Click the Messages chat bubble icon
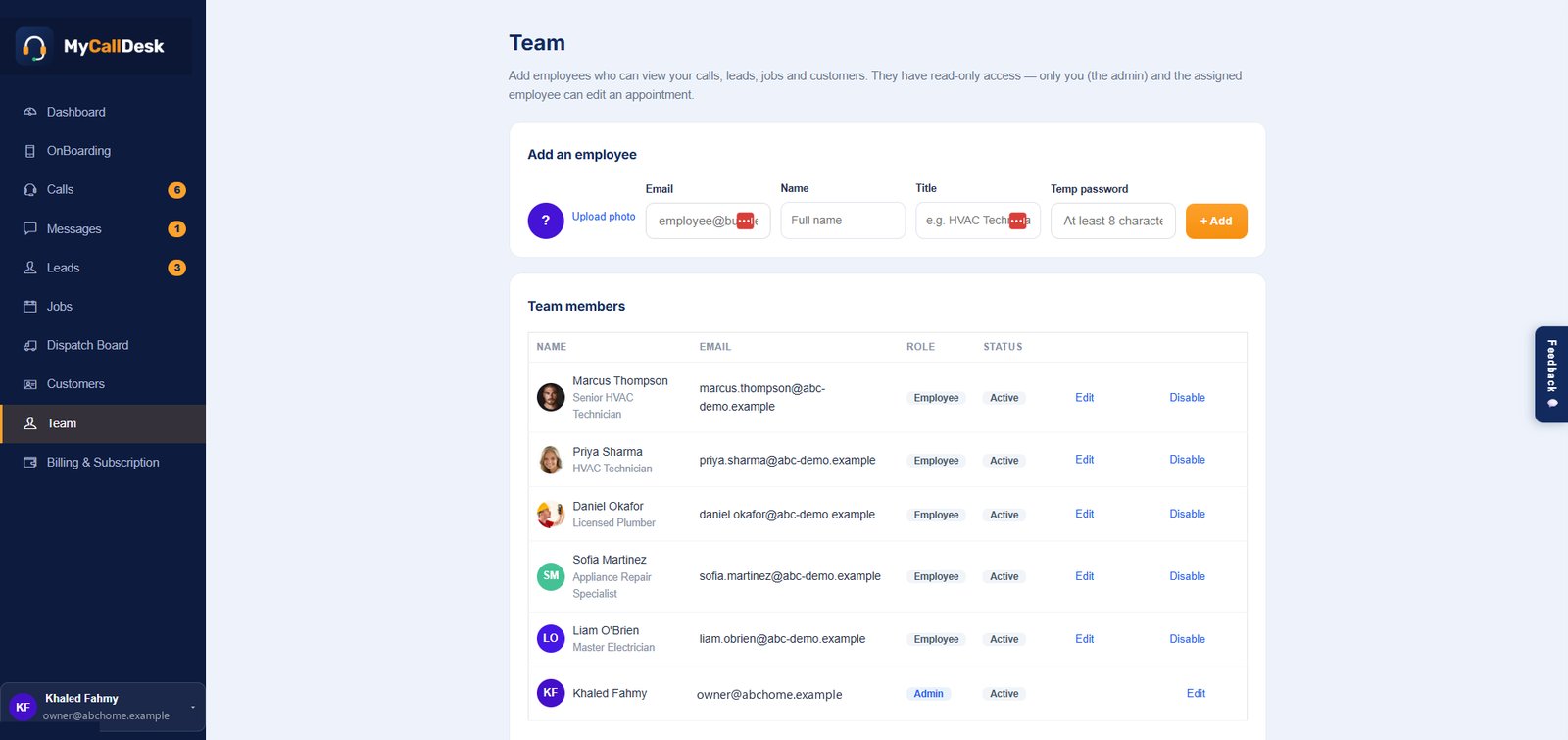 (x=30, y=228)
